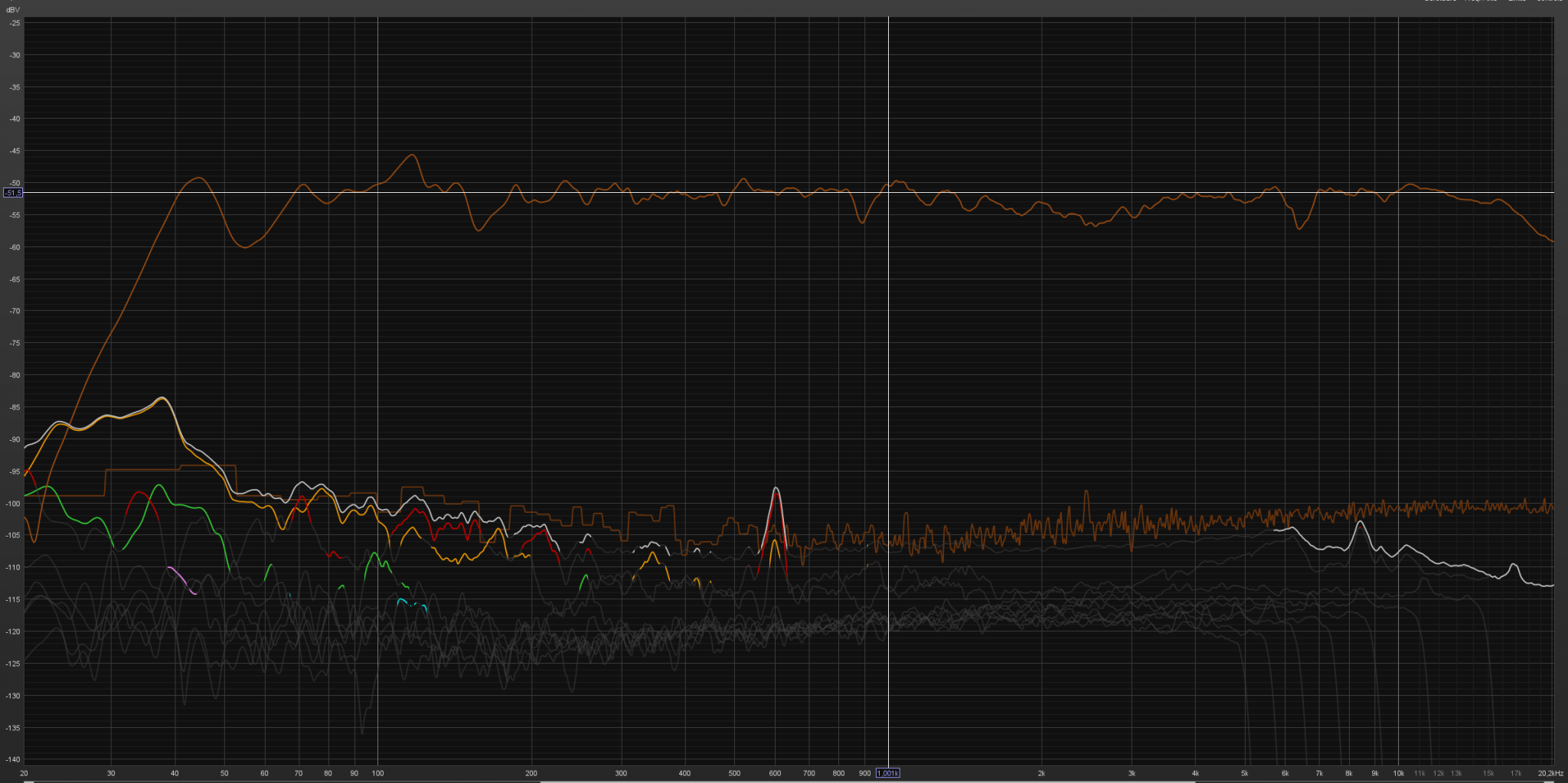
Task: Click the 40 tick label on the frequency axis
Action: pyautogui.click(x=175, y=773)
